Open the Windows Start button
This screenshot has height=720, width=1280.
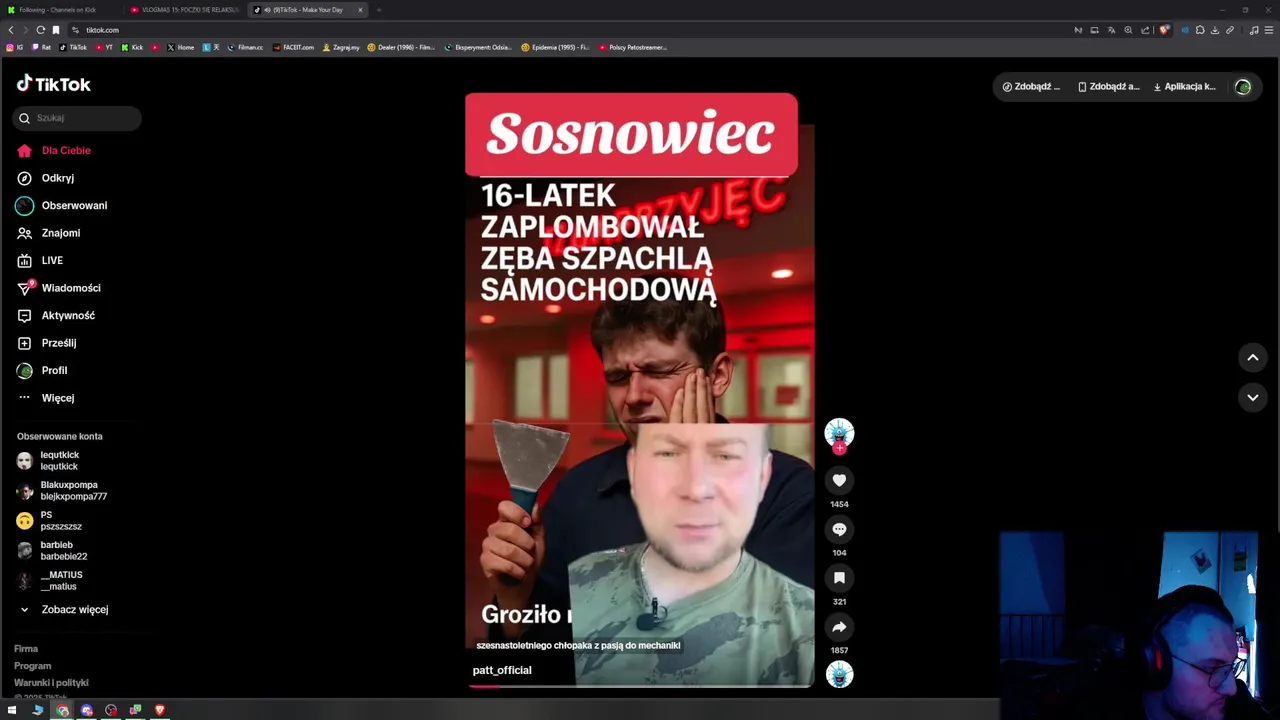tap(13, 710)
